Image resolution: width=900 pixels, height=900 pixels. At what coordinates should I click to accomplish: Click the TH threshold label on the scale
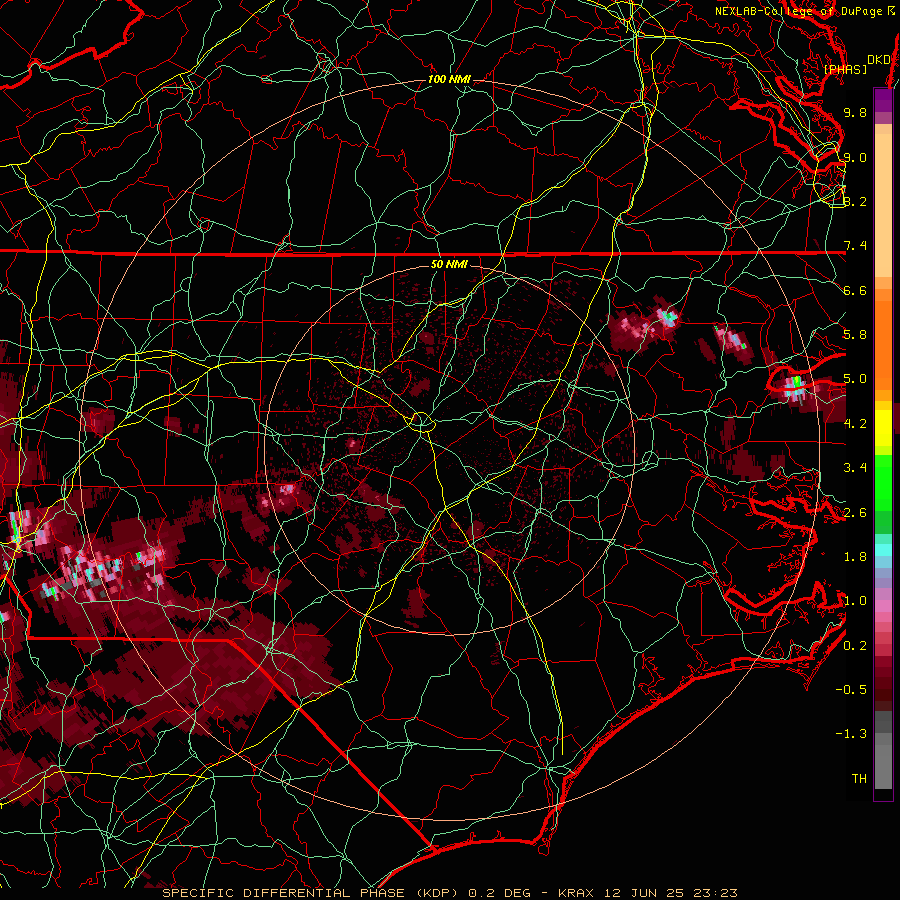[859, 779]
